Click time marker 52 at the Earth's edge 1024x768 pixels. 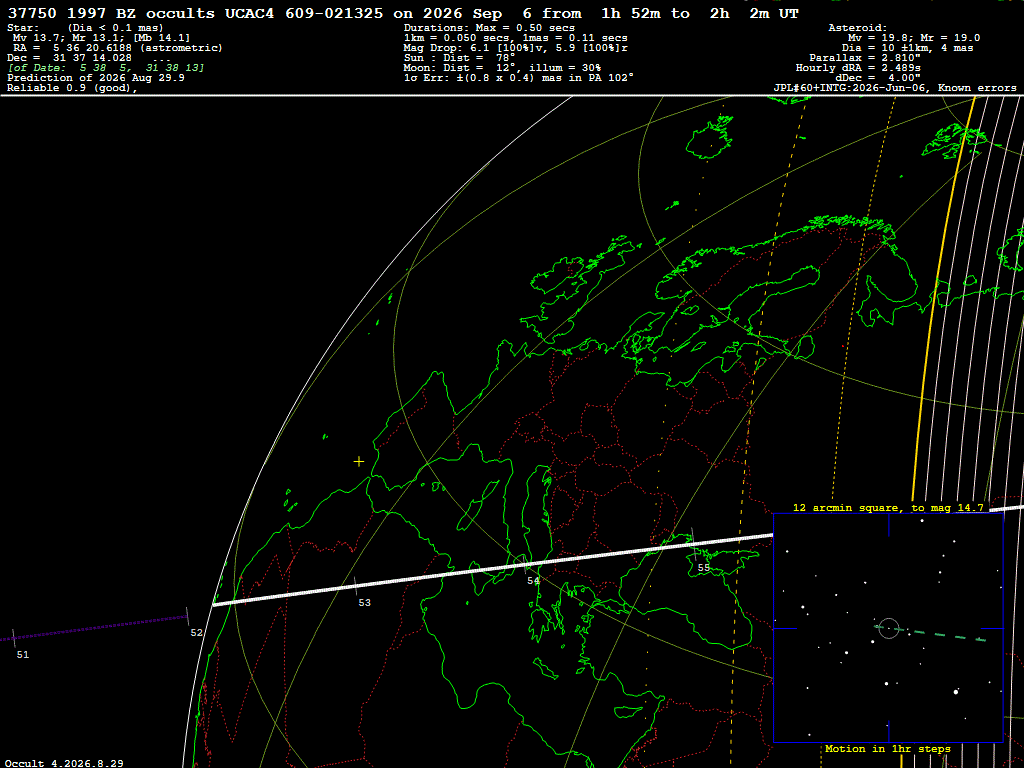click(x=197, y=633)
